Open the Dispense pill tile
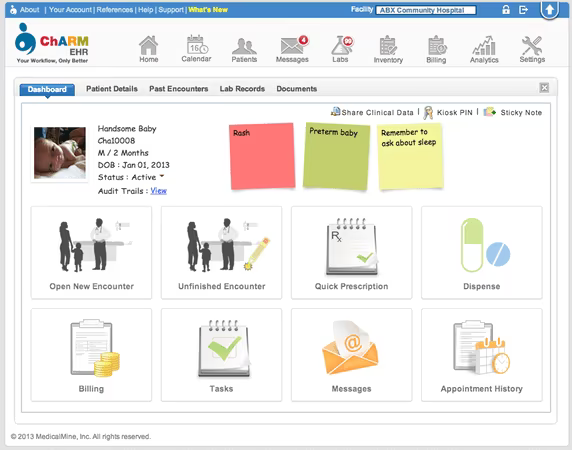This screenshot has width=572, height=450. tap(482, 253)
